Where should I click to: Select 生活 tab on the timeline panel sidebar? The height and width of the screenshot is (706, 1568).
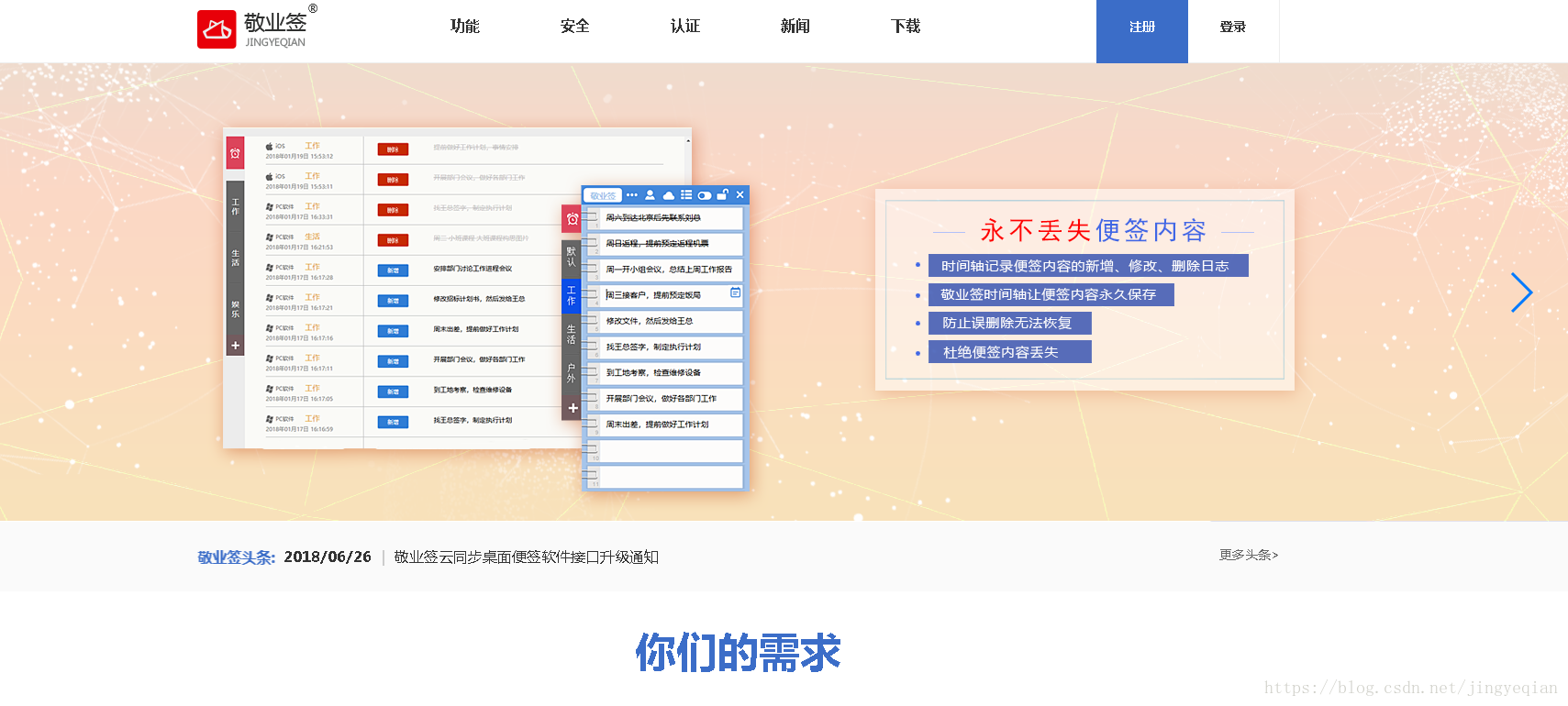coord(235,258)
